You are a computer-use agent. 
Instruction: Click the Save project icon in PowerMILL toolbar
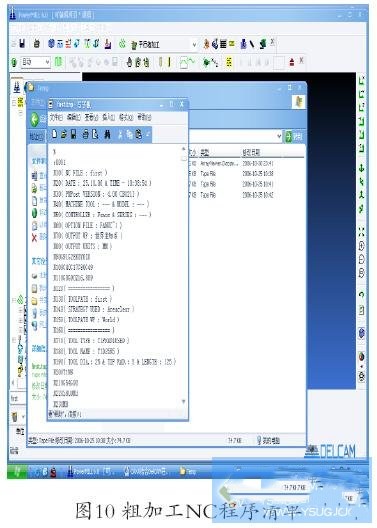coord(22,43)
